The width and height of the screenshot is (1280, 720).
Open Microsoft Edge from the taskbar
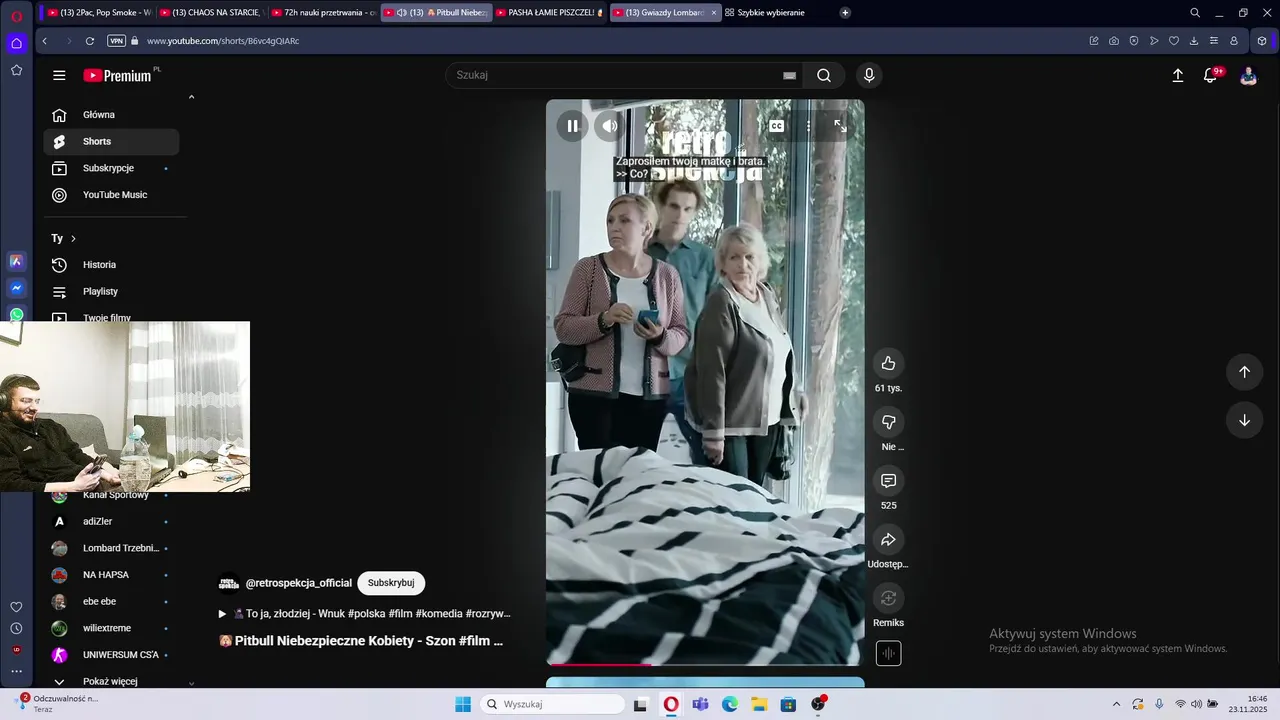pyautogui.click(x=730, y=704)
